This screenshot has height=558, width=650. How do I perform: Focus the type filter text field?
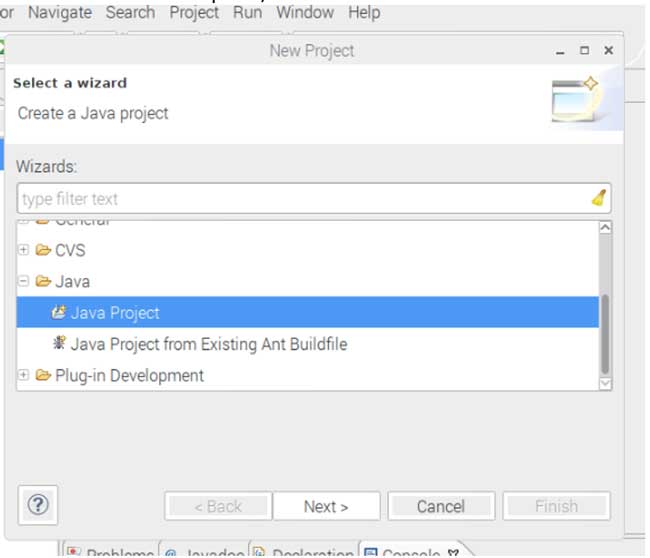[x=300, y=198]
